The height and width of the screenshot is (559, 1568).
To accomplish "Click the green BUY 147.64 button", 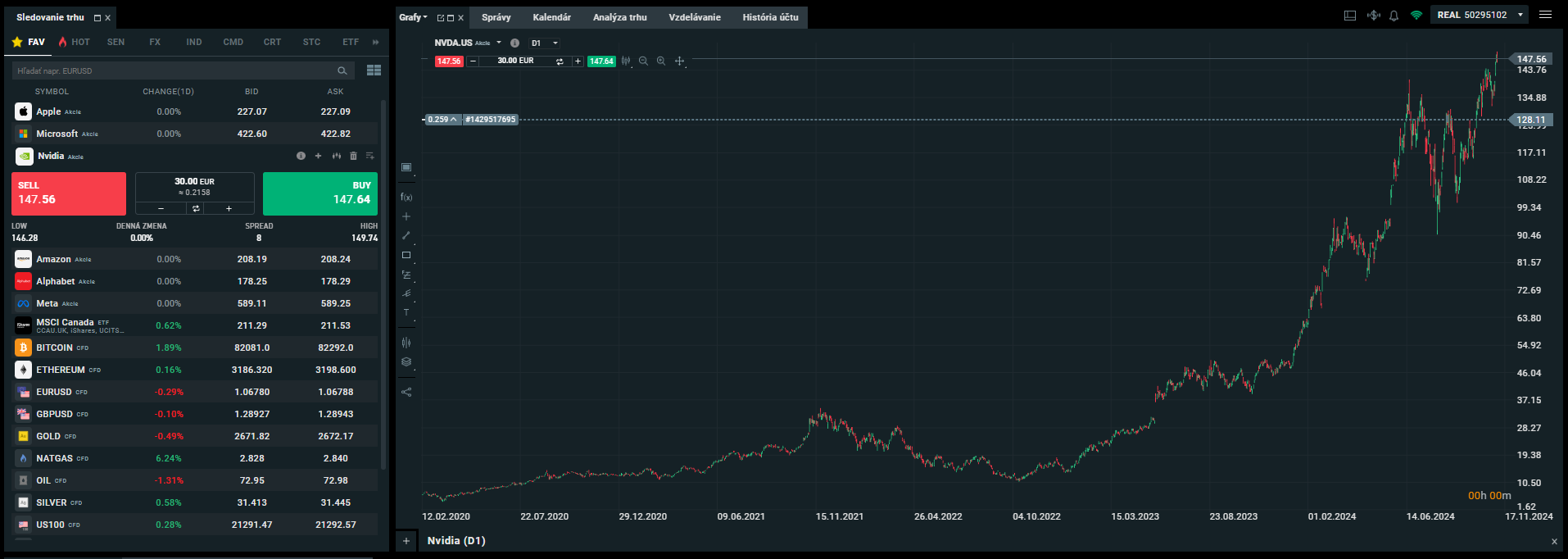I will coord(319,193).
